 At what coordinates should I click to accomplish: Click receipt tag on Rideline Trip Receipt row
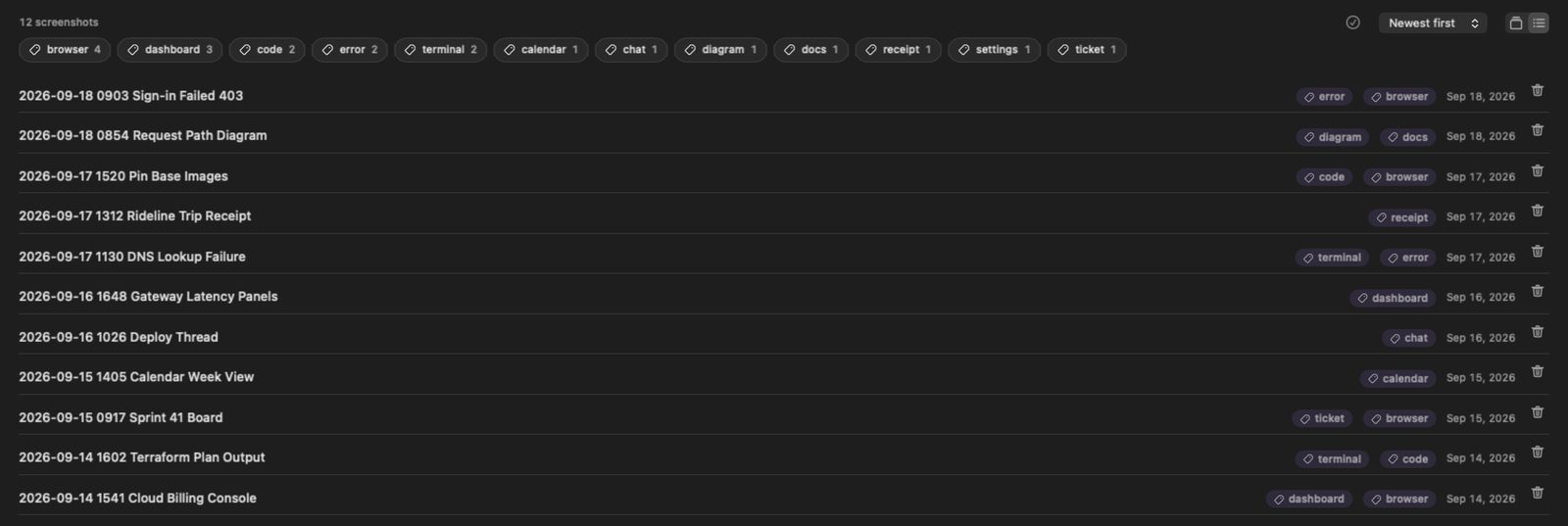1402,217
